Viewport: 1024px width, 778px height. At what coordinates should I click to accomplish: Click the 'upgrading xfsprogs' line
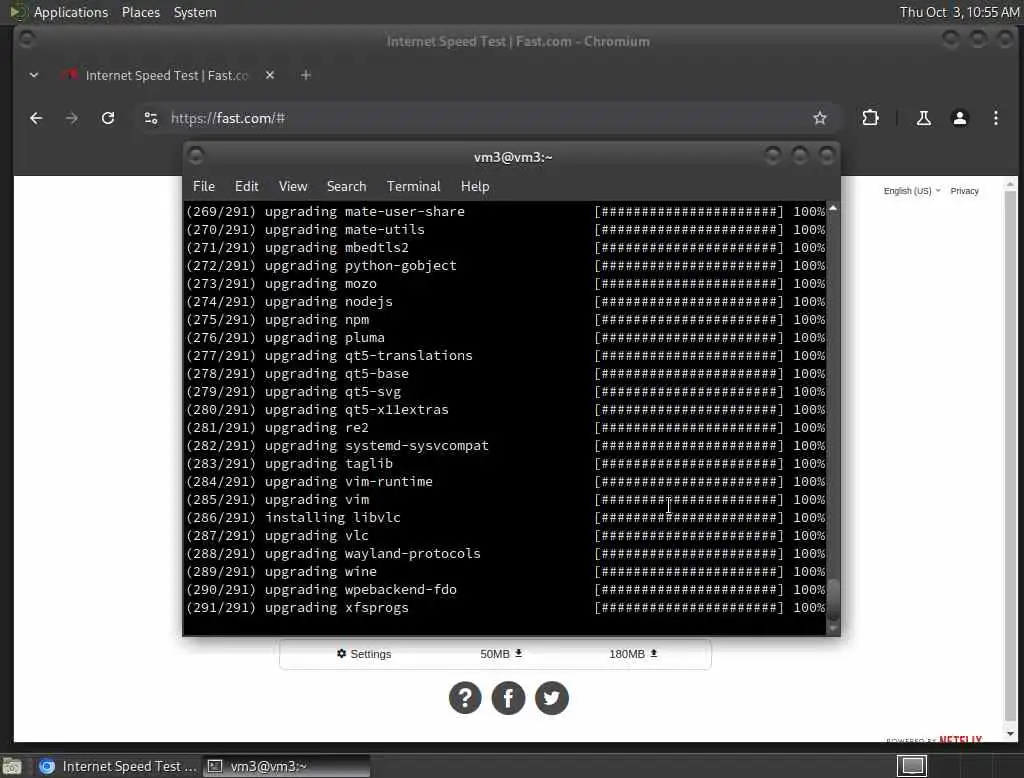pos(505,608)
